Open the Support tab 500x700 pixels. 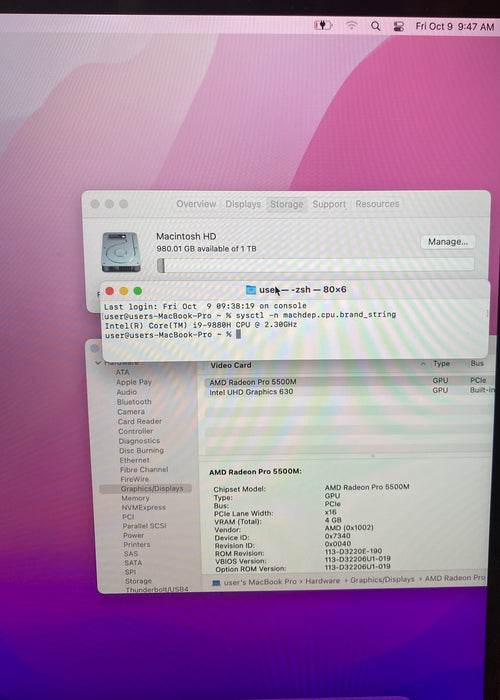329,204
